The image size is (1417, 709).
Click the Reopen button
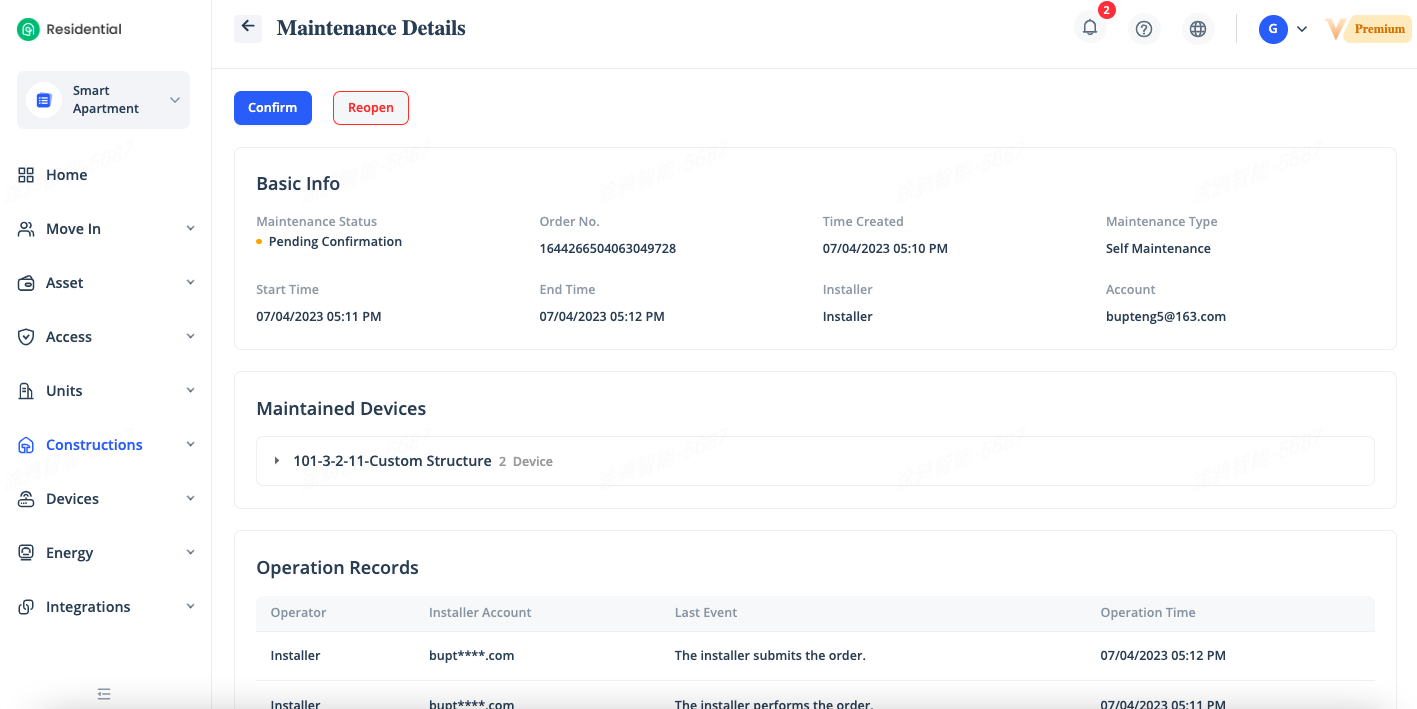pos(370,108)
